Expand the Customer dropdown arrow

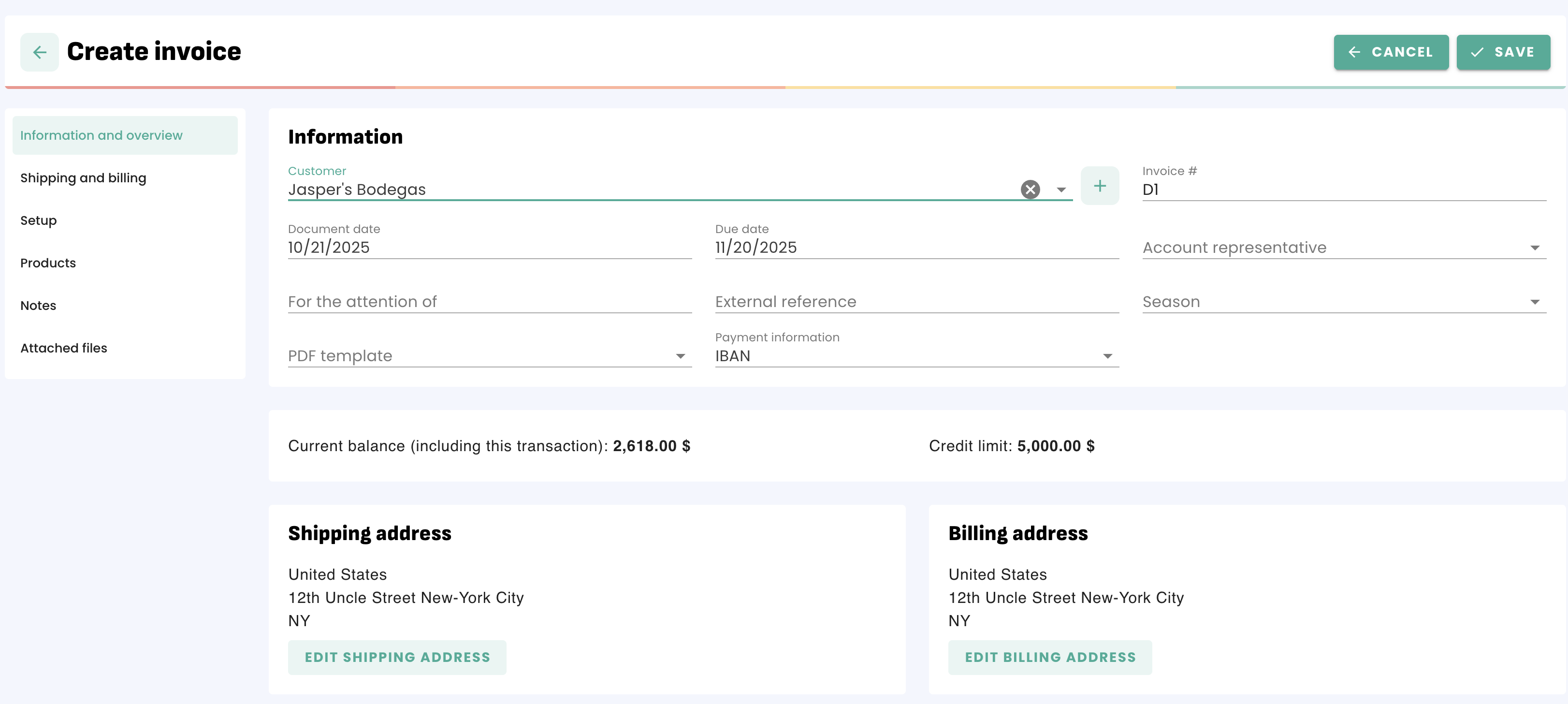1061,190
